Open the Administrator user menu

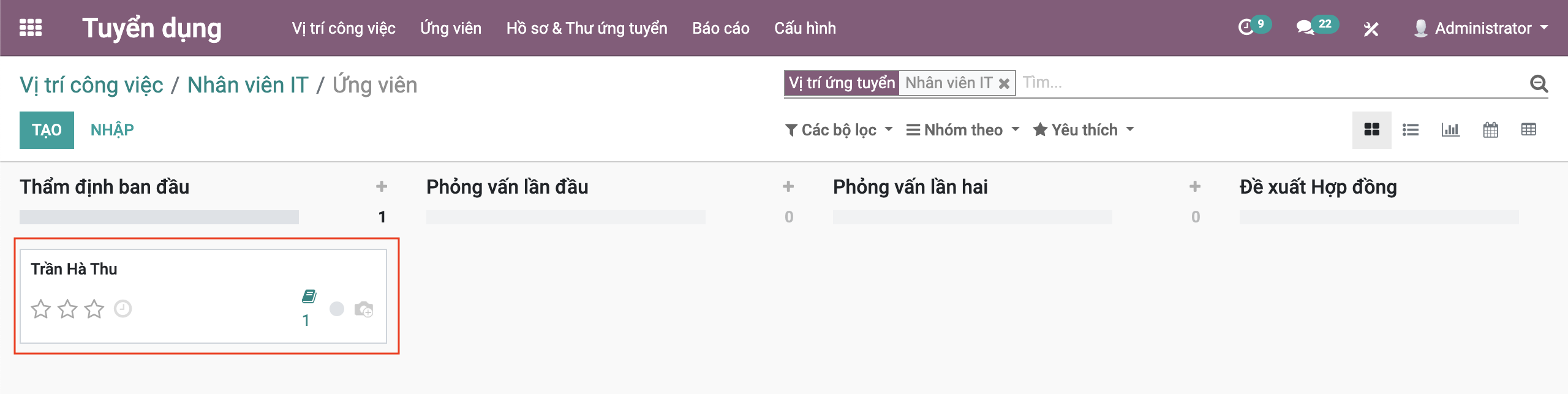click(1482, 28)
